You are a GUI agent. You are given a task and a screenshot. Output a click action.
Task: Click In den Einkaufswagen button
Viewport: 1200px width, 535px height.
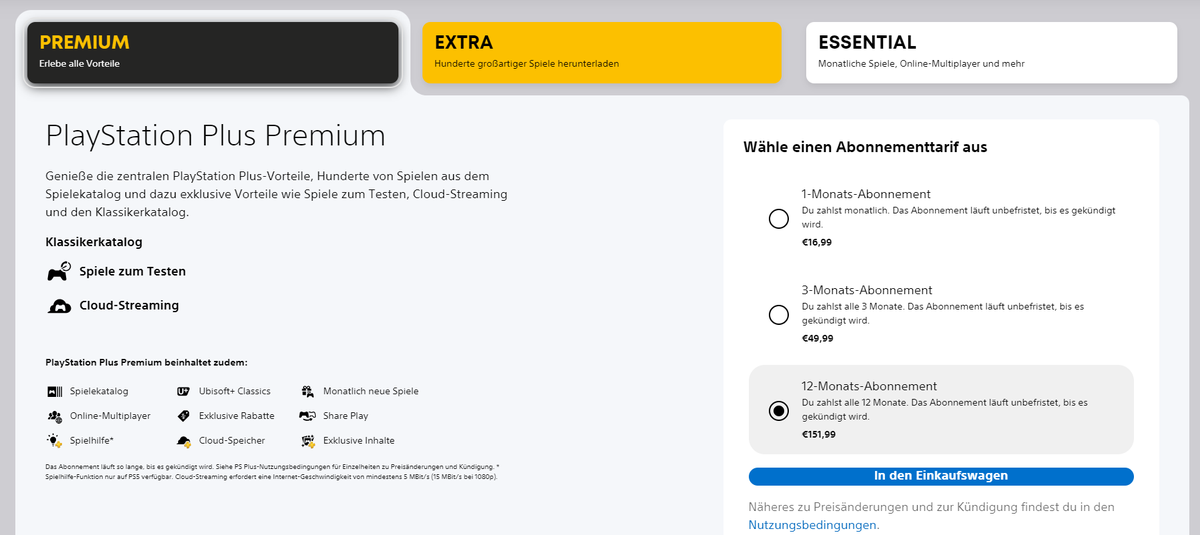(x=941, y=476)
